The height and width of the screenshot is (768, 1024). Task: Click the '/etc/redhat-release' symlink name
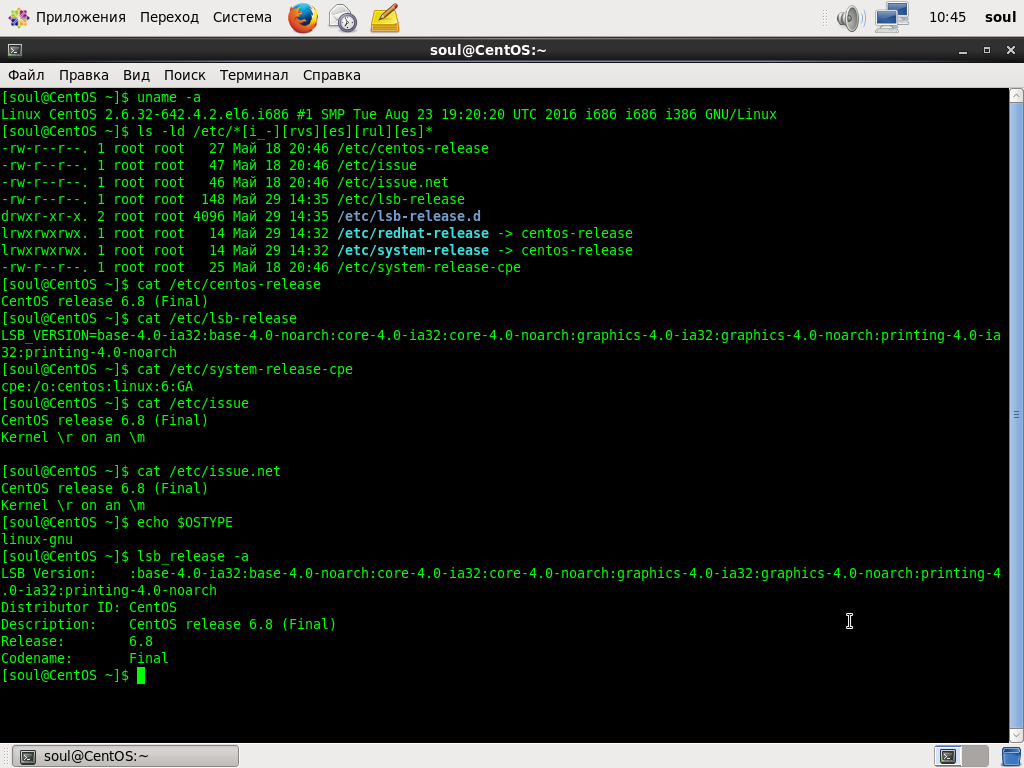(x=413, y=233)
